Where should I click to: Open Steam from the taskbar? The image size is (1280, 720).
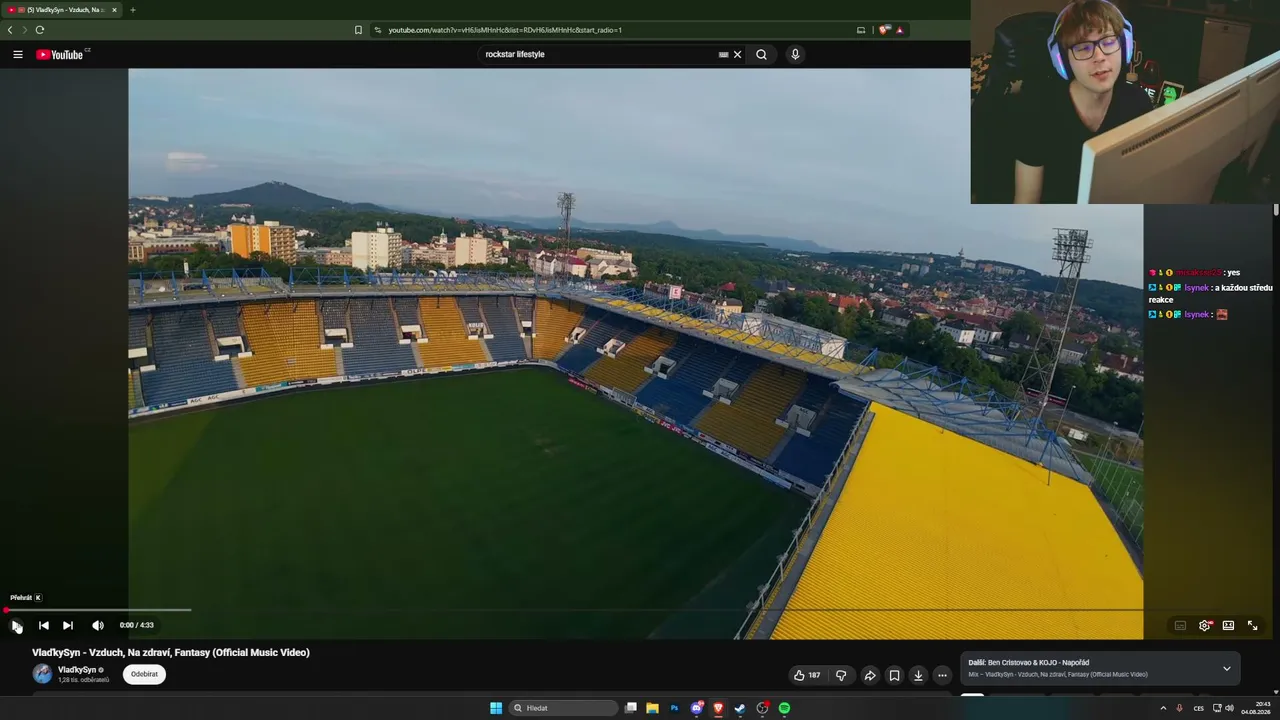740,708
